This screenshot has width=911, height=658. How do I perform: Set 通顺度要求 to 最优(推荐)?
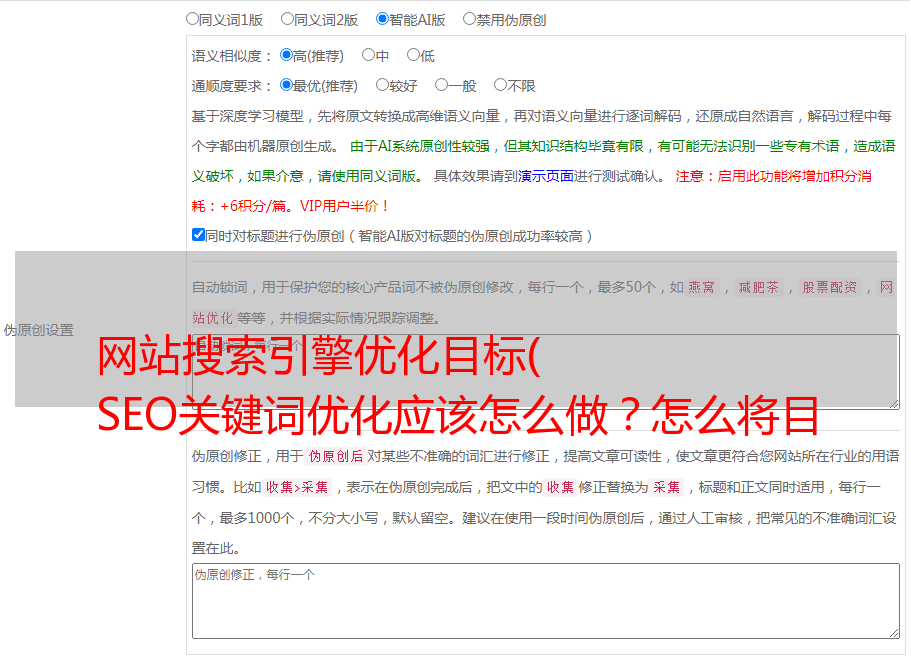[x=286, y=85]
